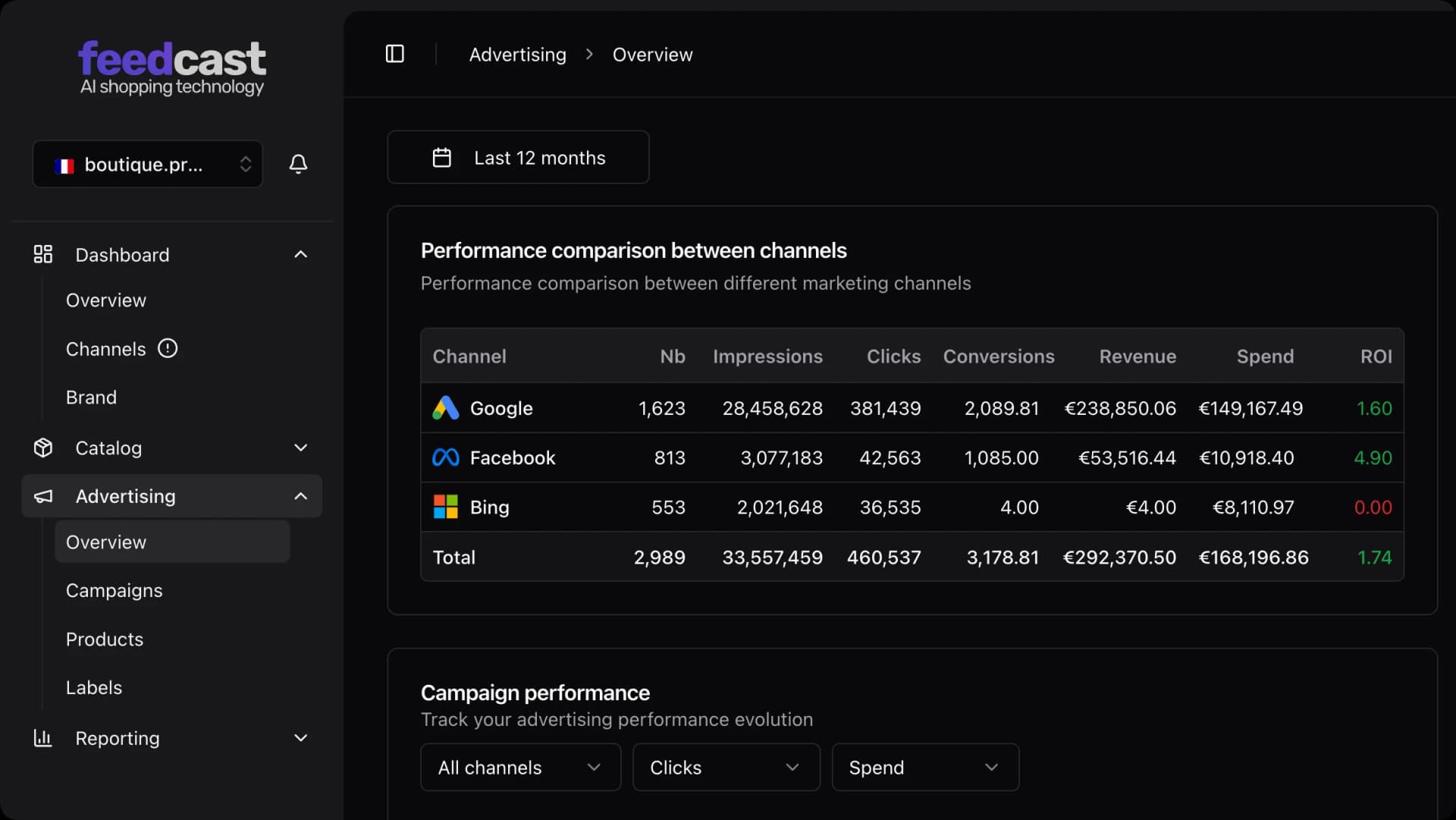Click the Dashboard menu label

[x=122, y=255]
